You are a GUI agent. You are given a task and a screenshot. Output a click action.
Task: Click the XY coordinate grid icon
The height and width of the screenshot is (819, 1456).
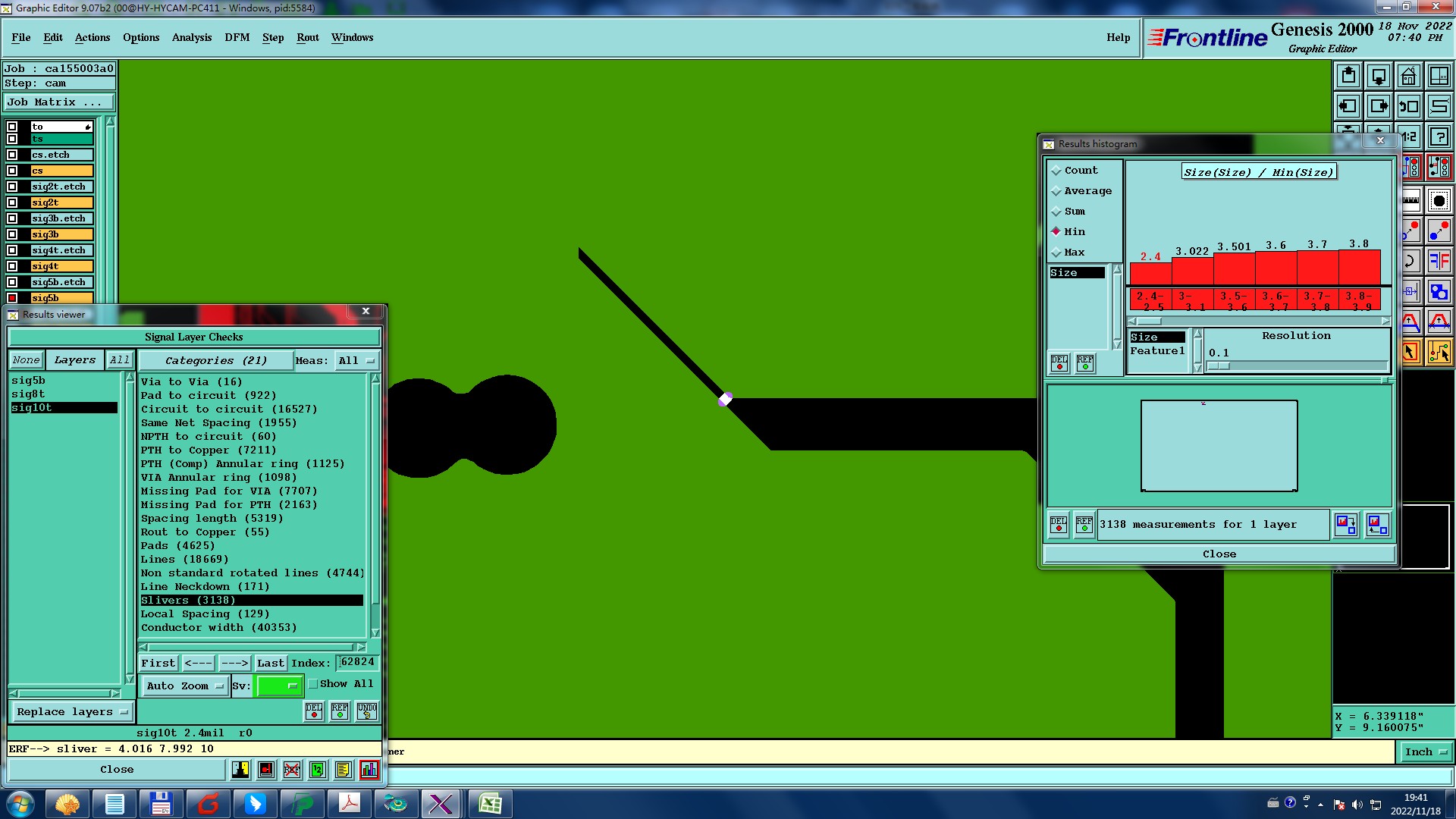pyautogui.click(x=1439, y=76)
